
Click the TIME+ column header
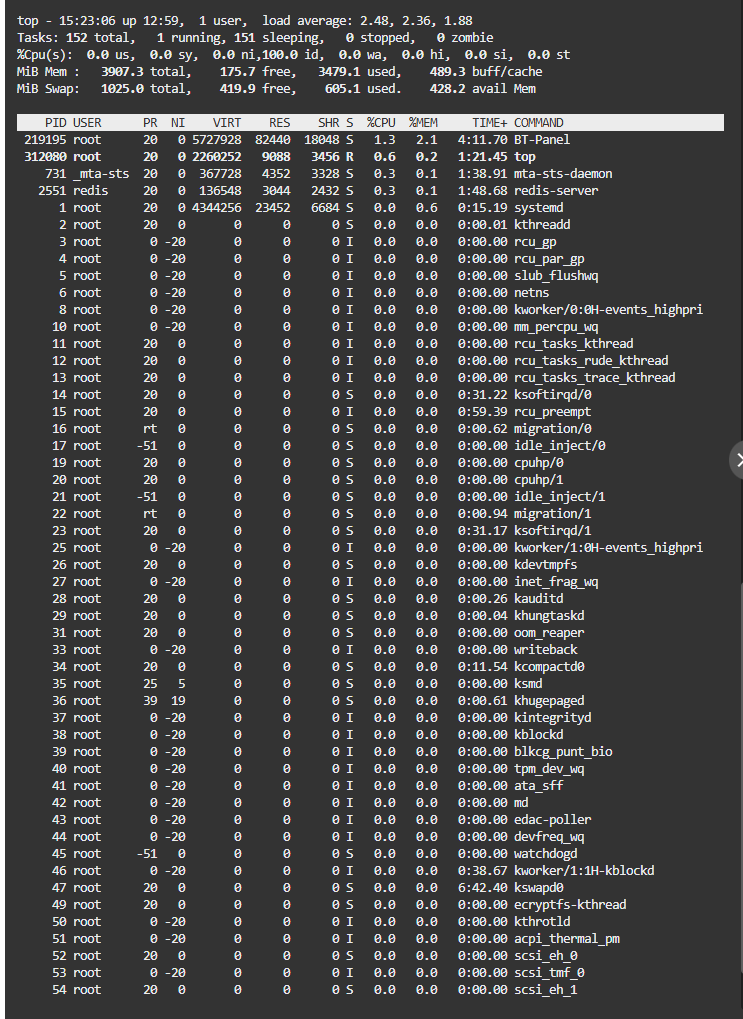pos(490,122)
